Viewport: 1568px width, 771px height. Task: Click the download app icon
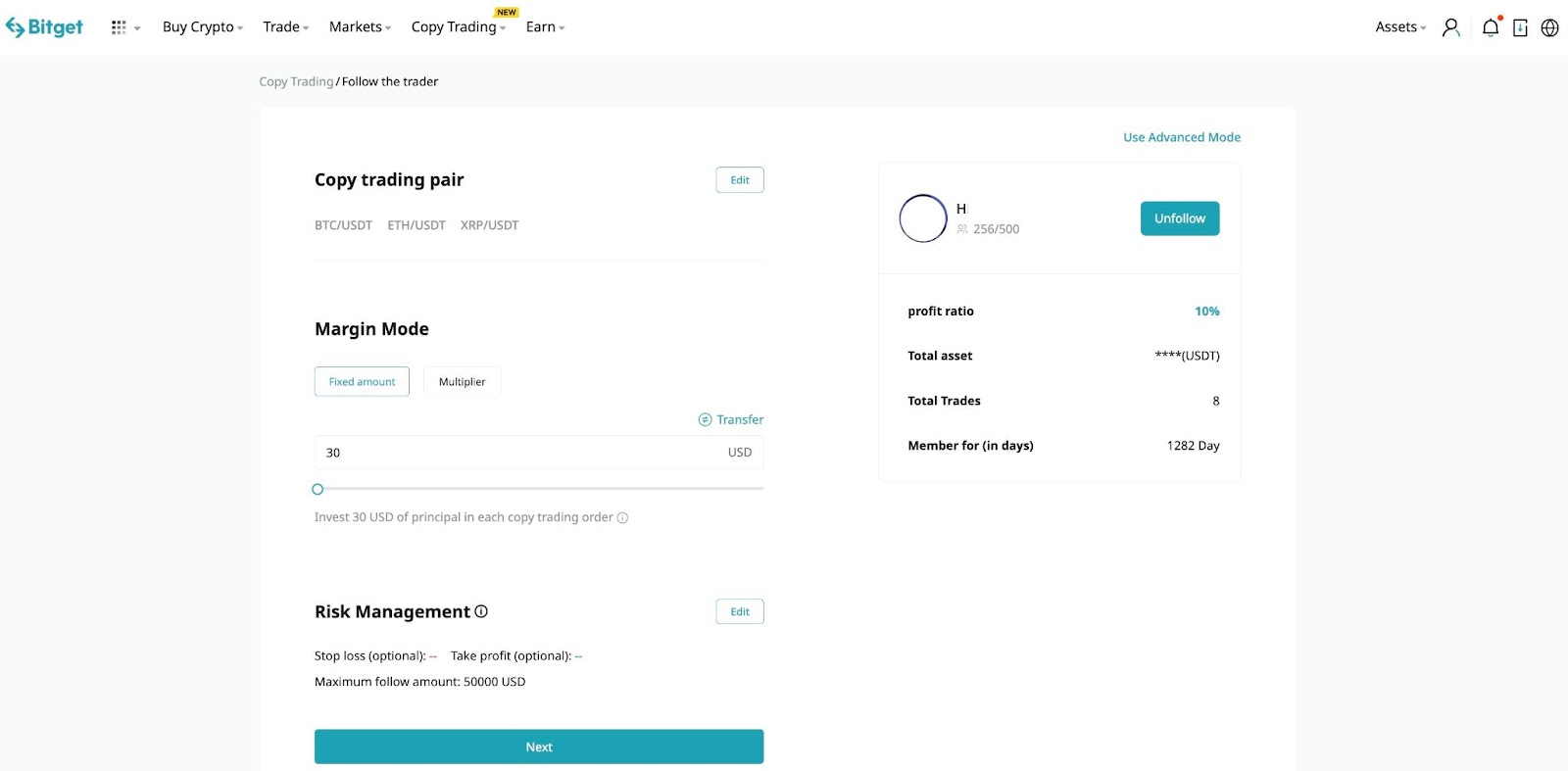coord(1520,27)
